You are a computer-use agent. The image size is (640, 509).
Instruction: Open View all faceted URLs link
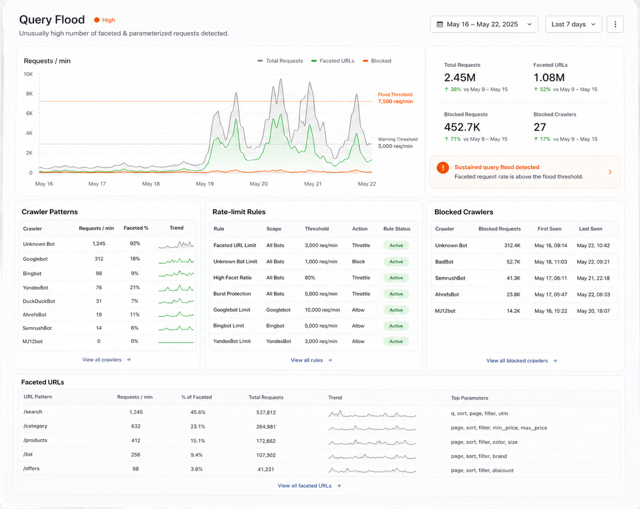coord(309,485)
